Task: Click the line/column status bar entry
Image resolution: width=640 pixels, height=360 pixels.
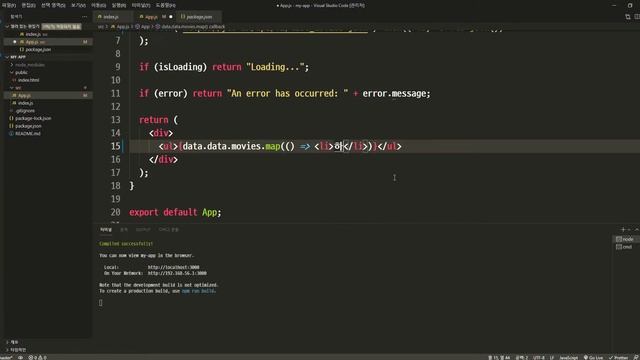Action: (499, 358)
